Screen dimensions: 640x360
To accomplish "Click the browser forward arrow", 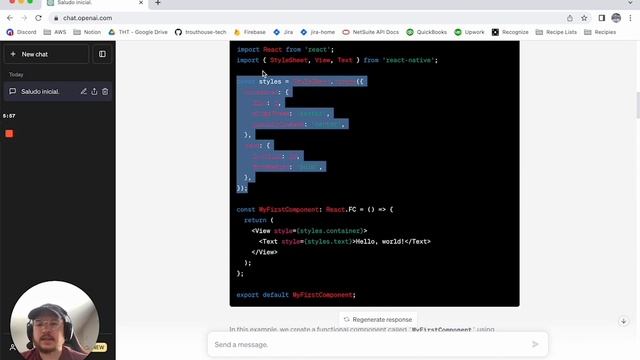I will click(x=24, y=18).
